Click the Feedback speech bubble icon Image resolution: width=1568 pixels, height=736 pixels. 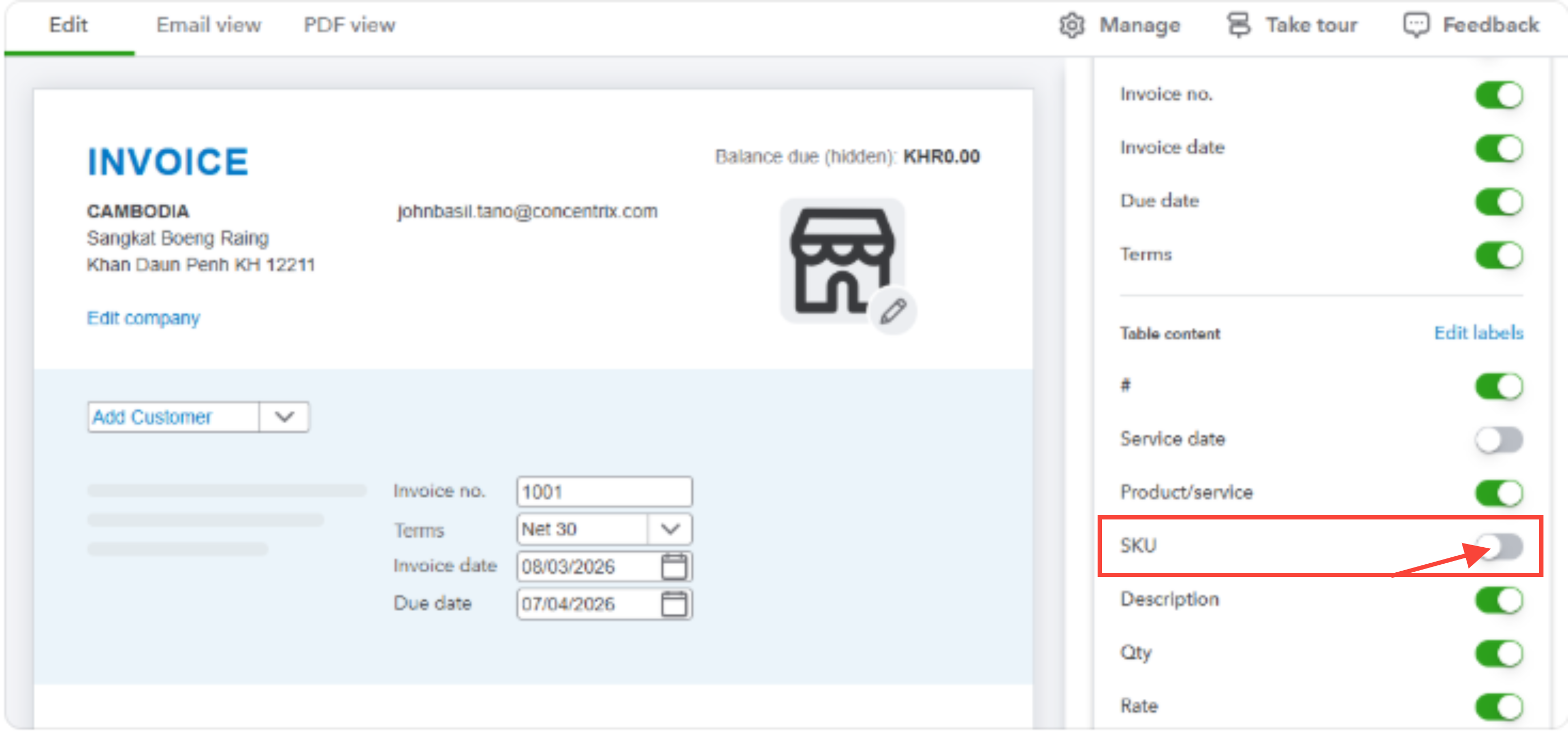1416,25
